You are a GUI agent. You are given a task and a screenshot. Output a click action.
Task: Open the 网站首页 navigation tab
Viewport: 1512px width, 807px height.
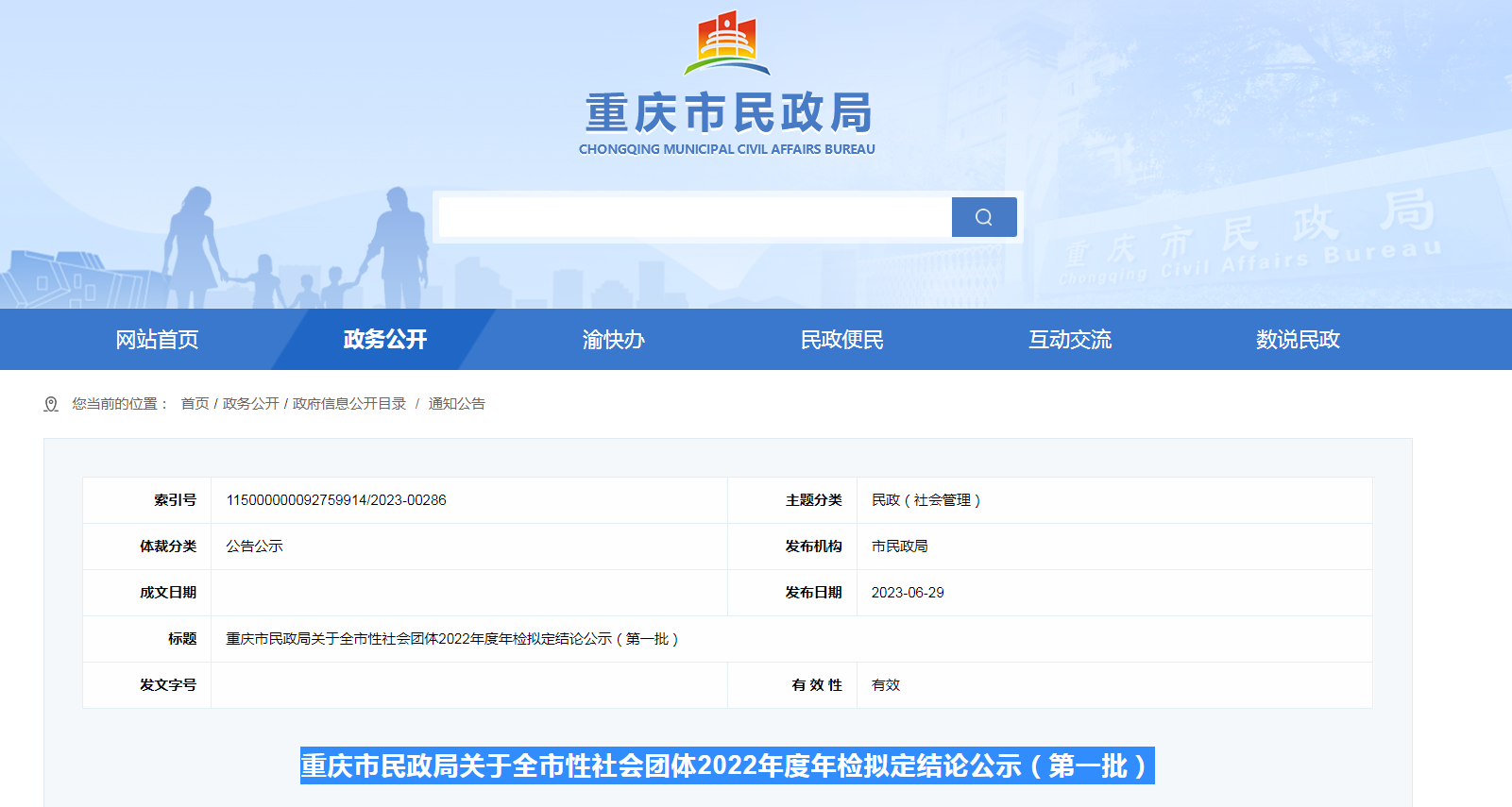pos(157,340)
